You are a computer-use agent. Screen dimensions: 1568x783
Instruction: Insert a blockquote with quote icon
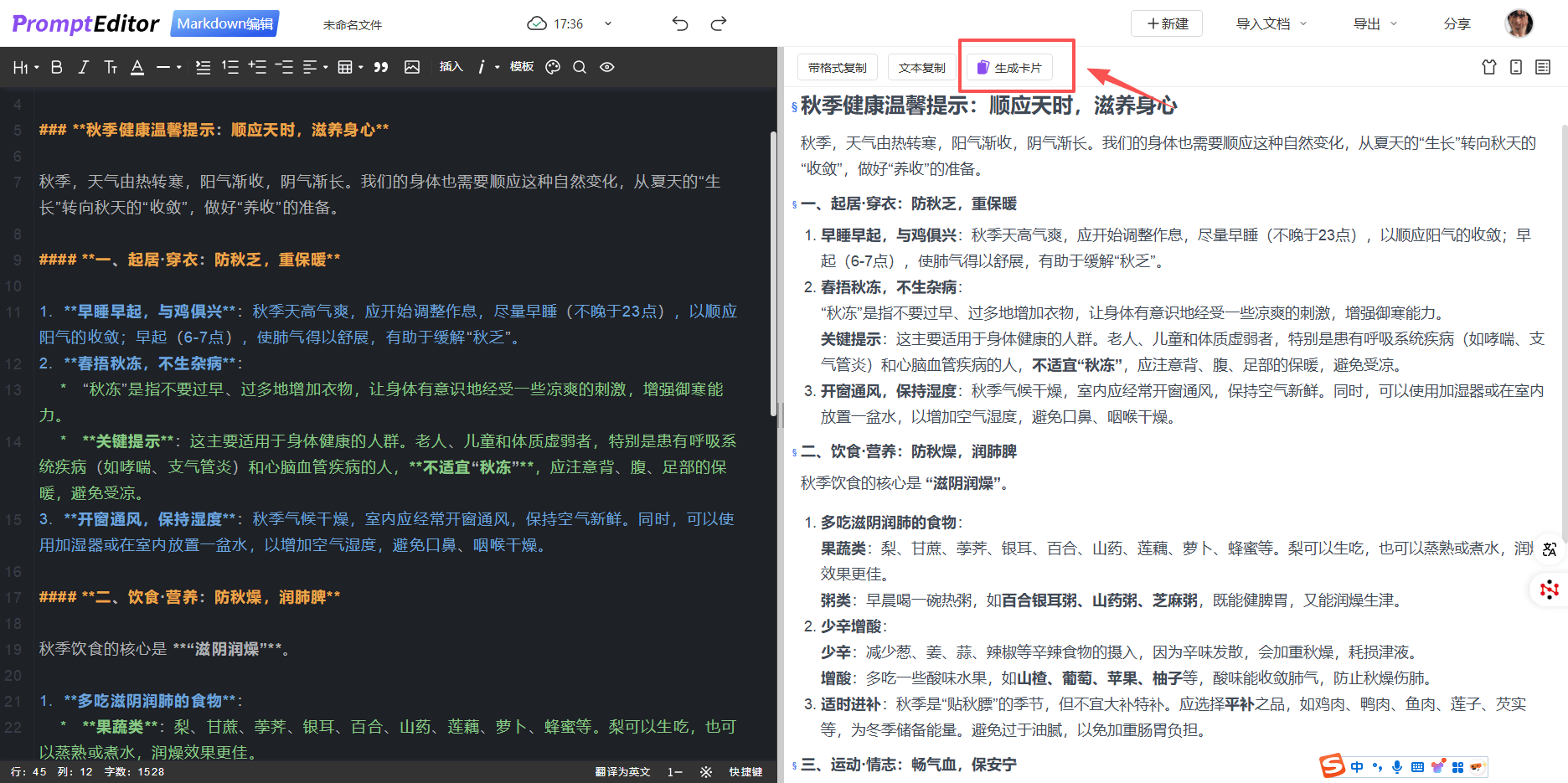381,67
